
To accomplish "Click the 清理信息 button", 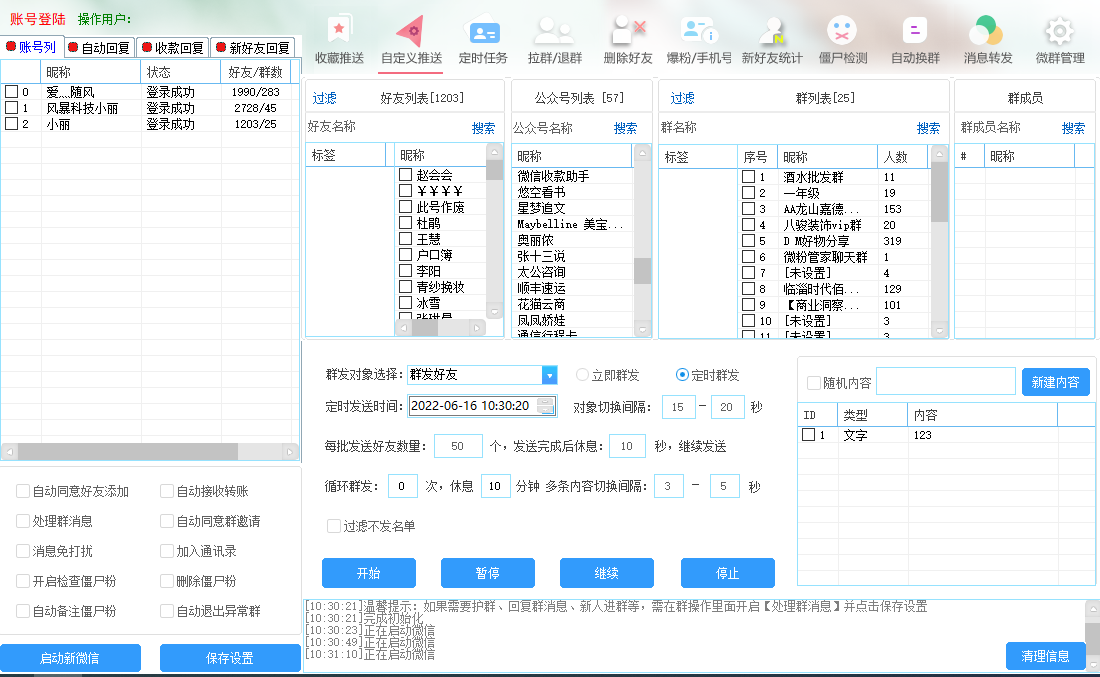I will (x=1045, y=656).
